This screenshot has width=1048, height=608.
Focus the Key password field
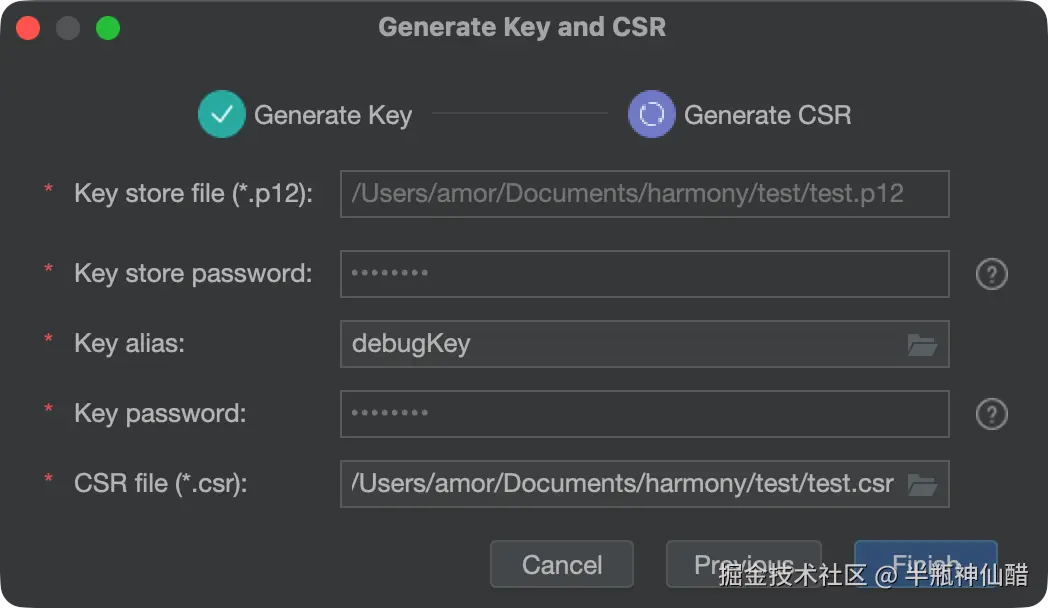coord(644,414)
